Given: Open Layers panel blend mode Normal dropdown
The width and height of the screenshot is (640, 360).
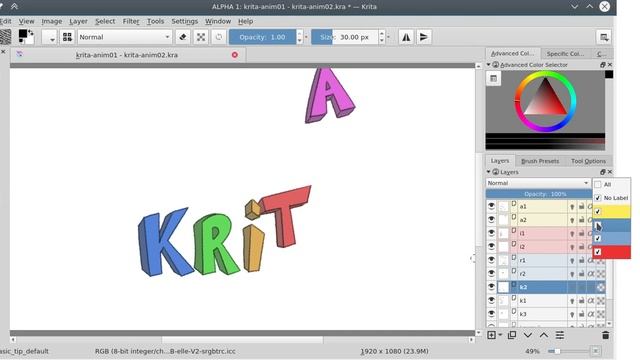Looking at the screenshot, I should 538,183.
